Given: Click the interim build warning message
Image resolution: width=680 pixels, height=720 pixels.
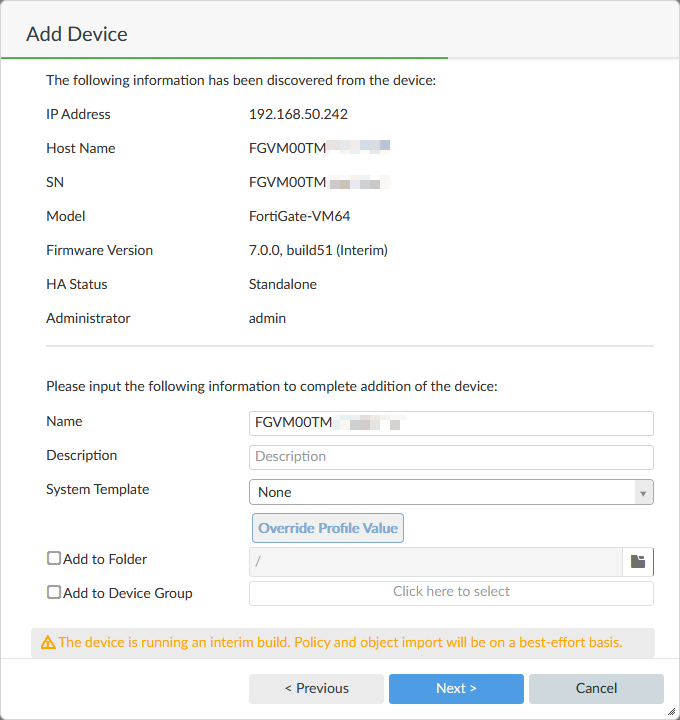Looking at the screenshot, I should click(340, 643).
